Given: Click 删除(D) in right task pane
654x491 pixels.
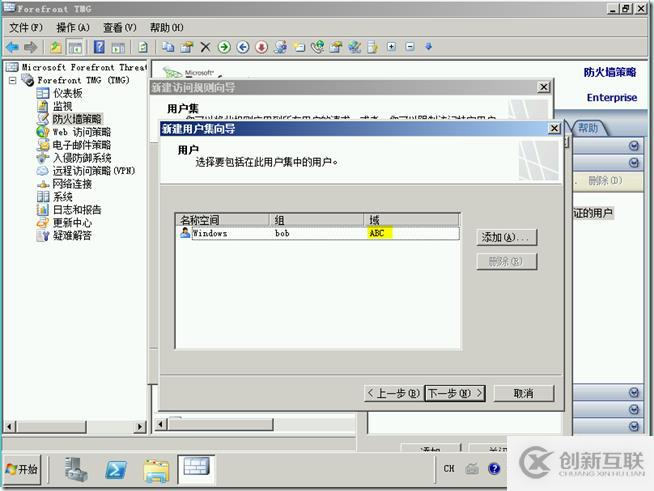Looking at the screenshot, I should pos(605,181).
